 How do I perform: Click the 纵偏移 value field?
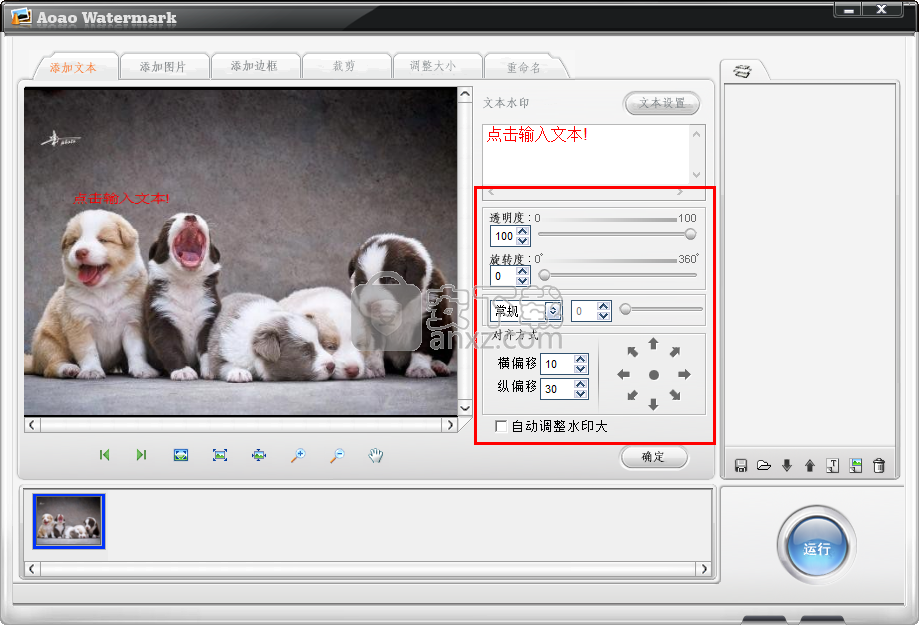557,389
